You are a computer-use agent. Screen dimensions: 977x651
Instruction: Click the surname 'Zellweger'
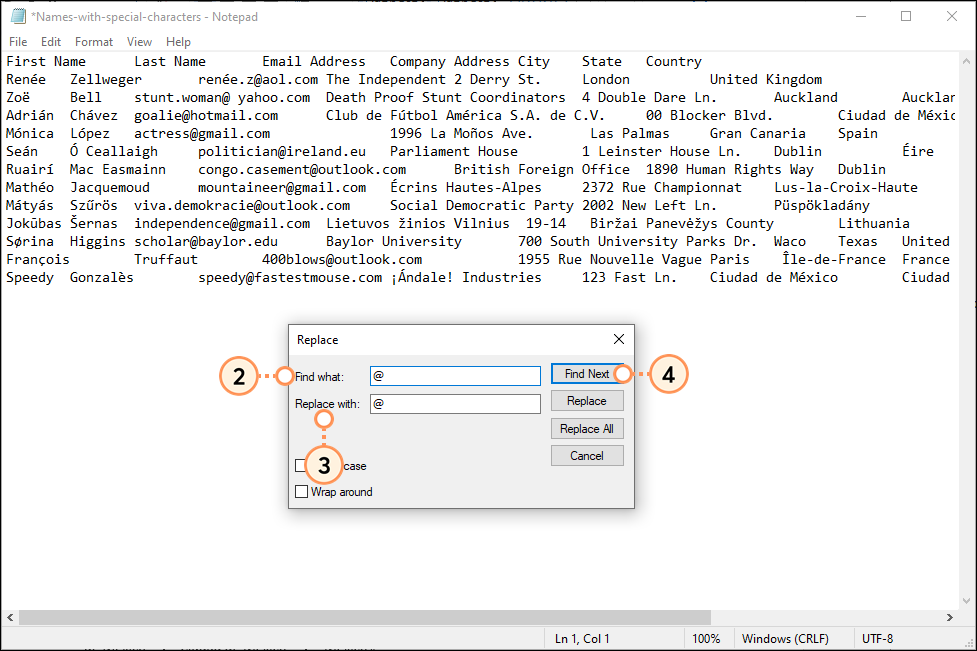[x=106, y=80]
